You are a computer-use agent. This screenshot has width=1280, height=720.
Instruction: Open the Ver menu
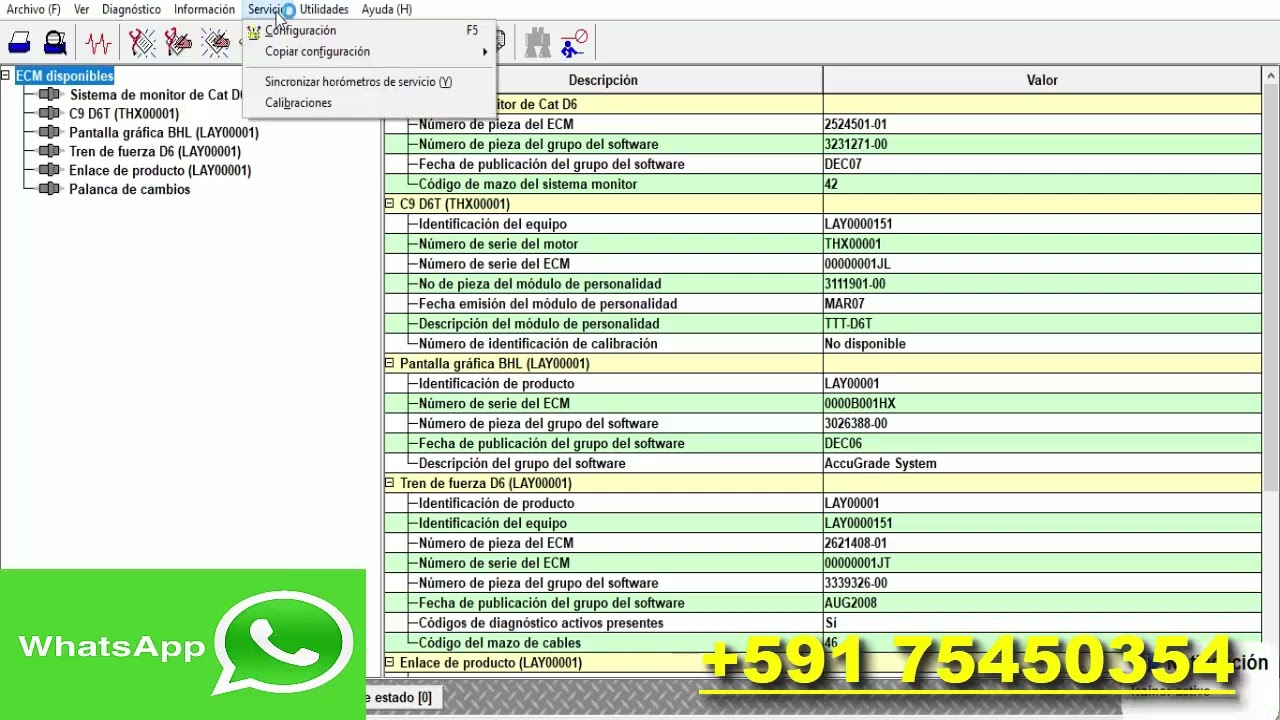tap(81, 9)
